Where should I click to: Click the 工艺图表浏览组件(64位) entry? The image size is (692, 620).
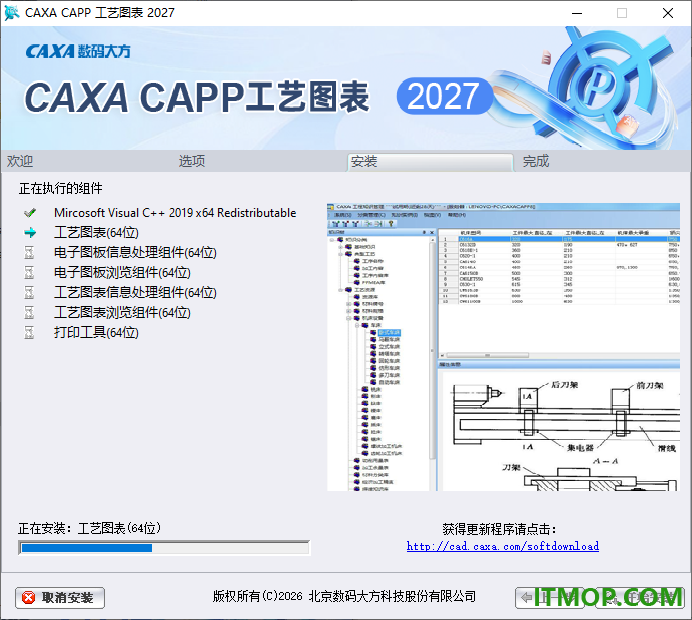(122, 312)
